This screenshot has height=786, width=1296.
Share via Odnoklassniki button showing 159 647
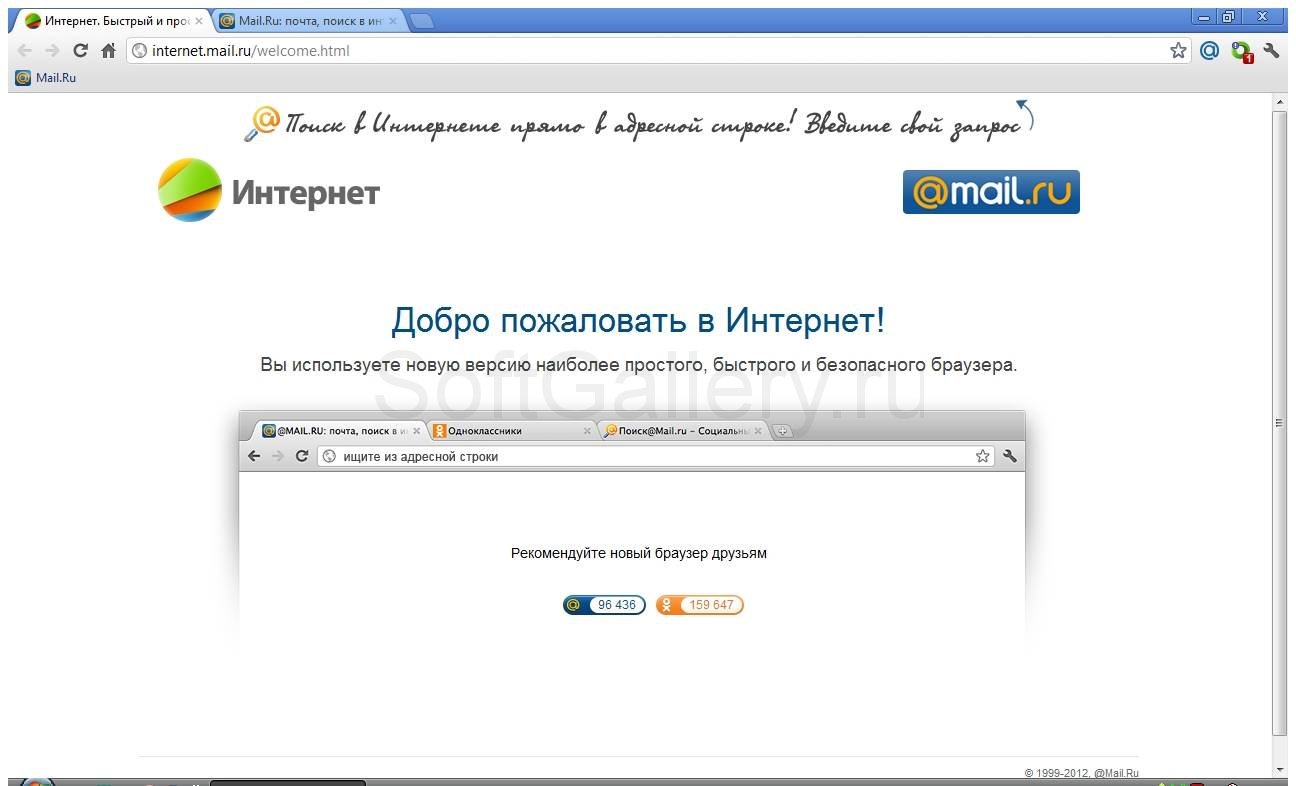[700, 605]
